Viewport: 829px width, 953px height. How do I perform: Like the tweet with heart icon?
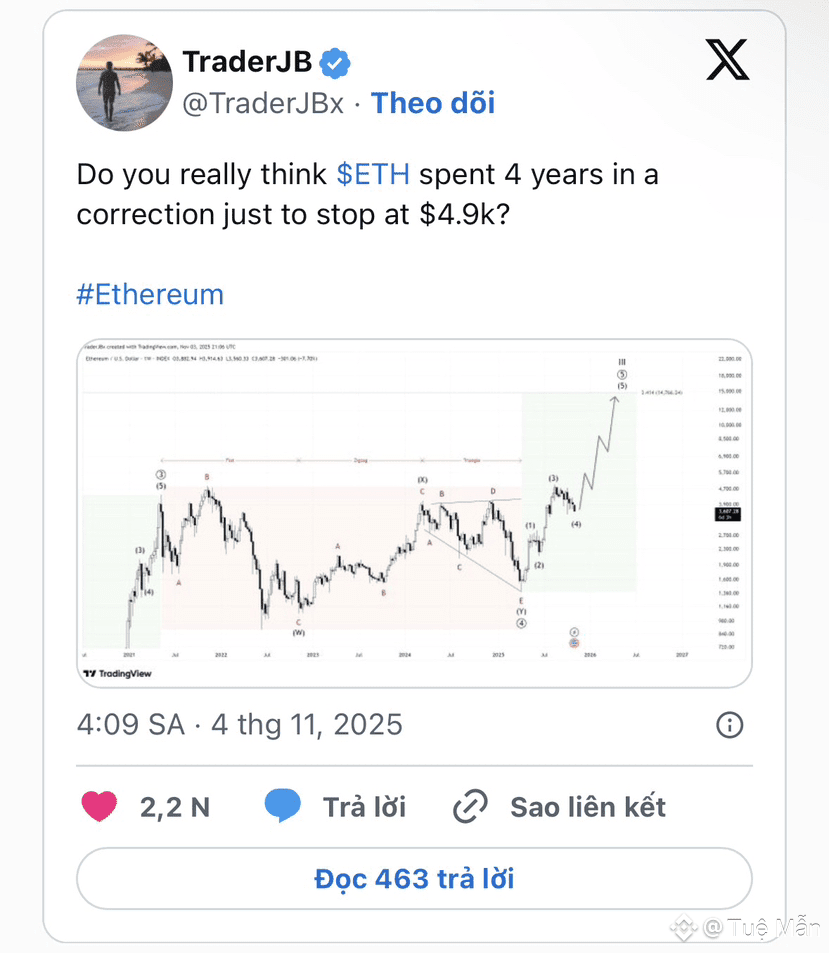(98, 806)
